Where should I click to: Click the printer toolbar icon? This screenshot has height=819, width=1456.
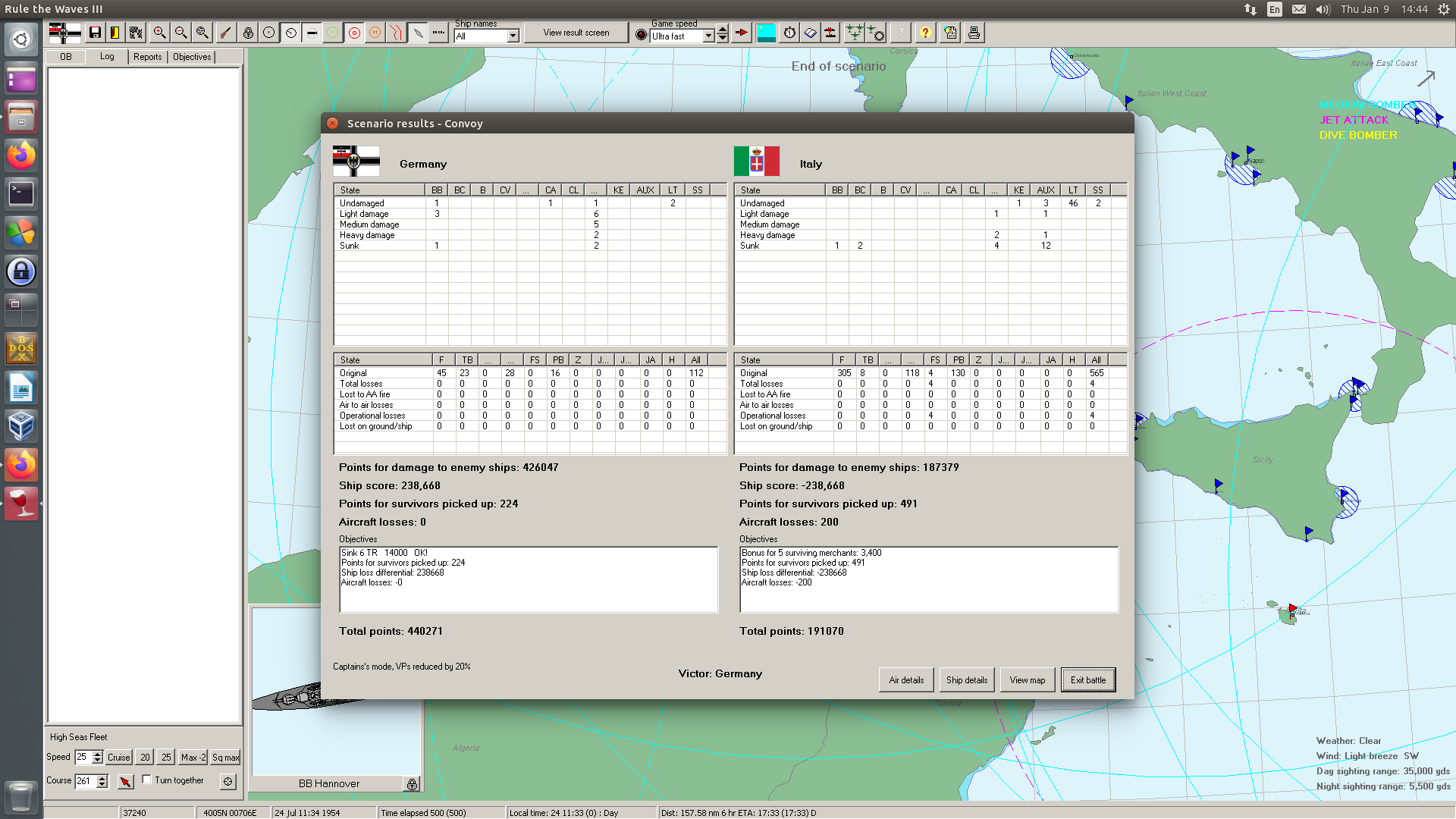click(x=974, y=33)
